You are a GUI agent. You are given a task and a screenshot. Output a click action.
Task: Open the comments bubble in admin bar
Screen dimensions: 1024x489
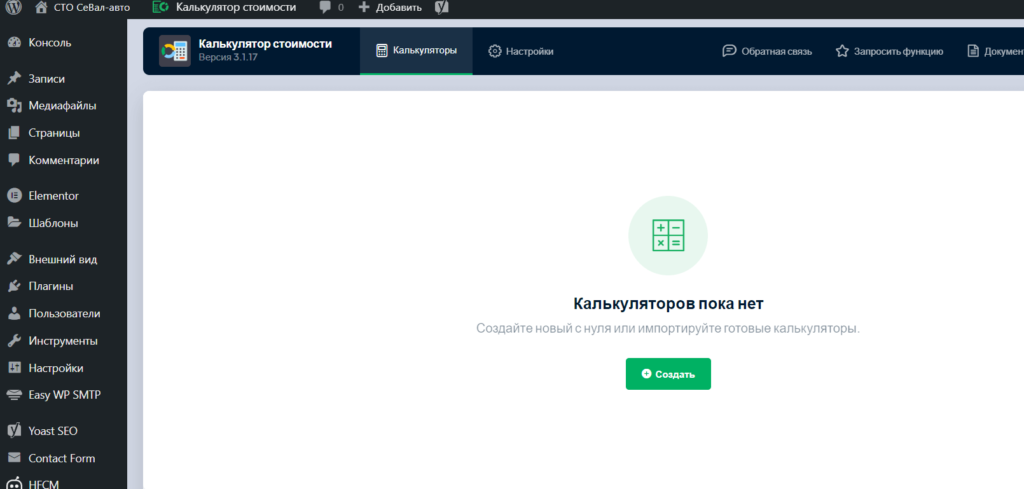332,8
